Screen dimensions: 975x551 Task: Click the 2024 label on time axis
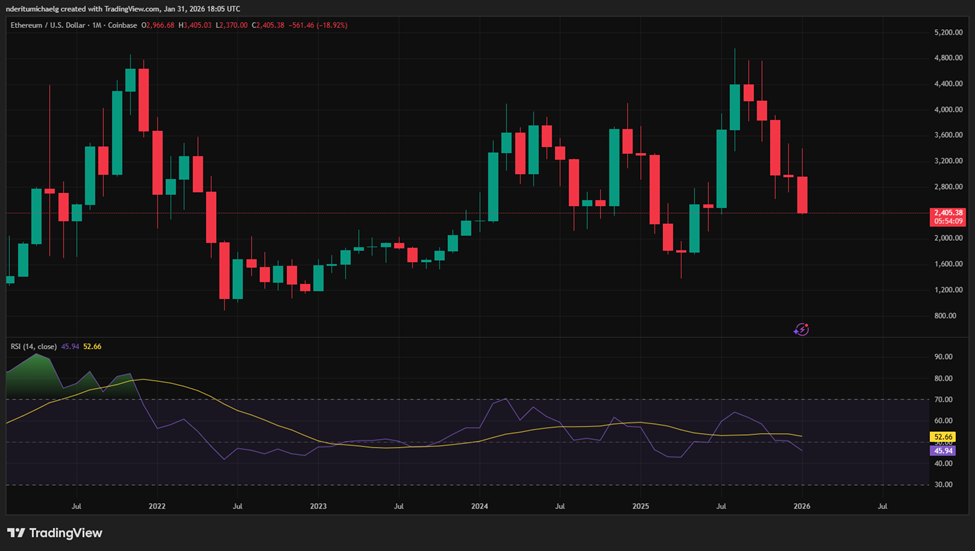(x=479, y=506)
